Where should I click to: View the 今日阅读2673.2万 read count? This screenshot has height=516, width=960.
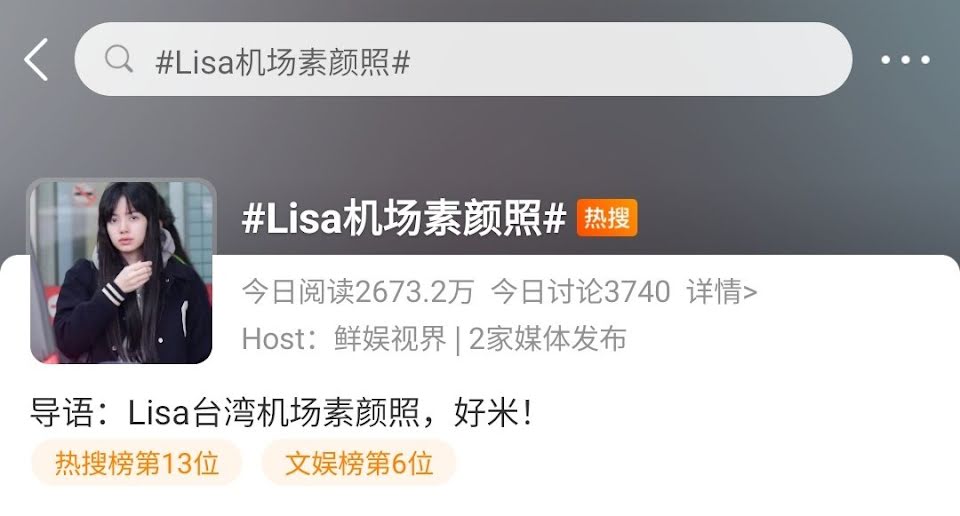358,291
